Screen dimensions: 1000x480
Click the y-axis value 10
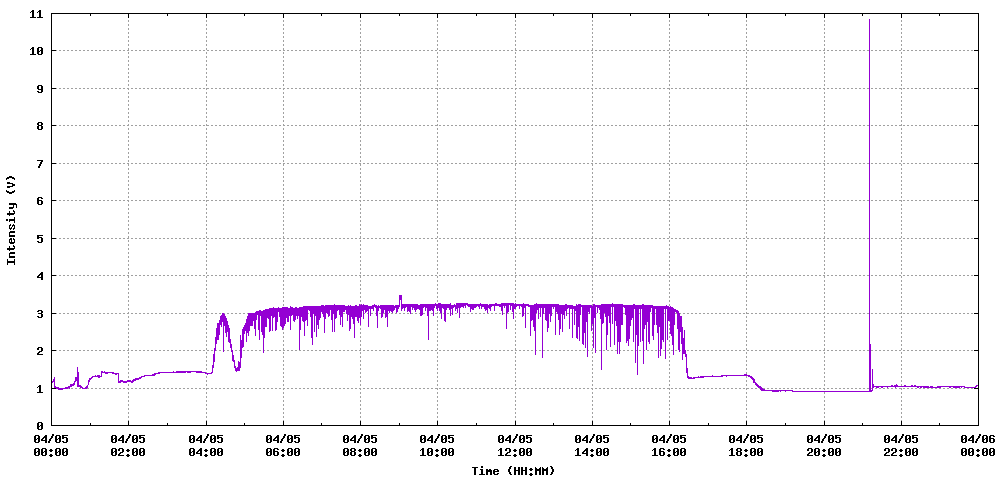click(x=36, y=51)
